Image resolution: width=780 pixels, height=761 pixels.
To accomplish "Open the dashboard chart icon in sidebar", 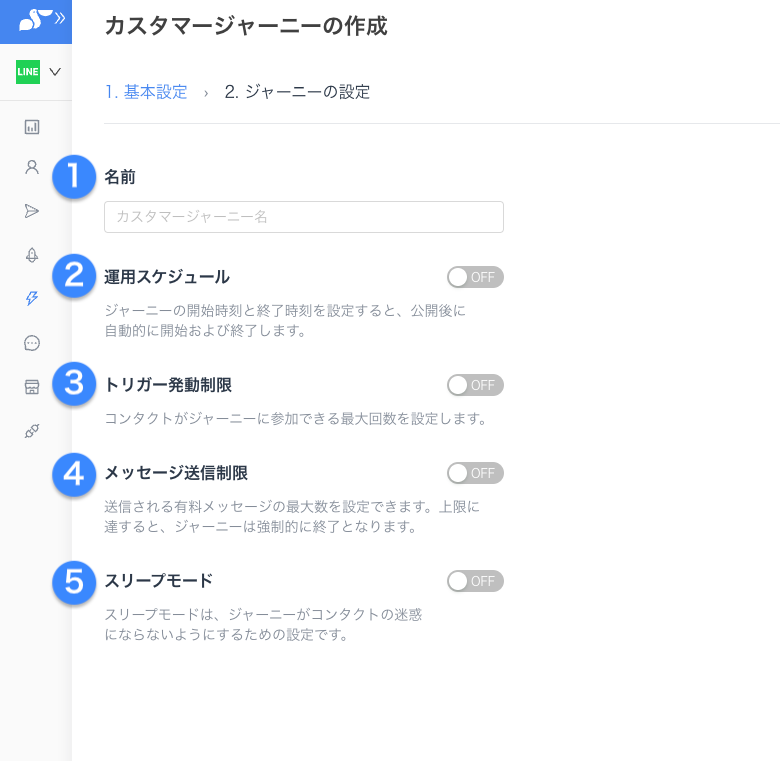I will [32, 127].
